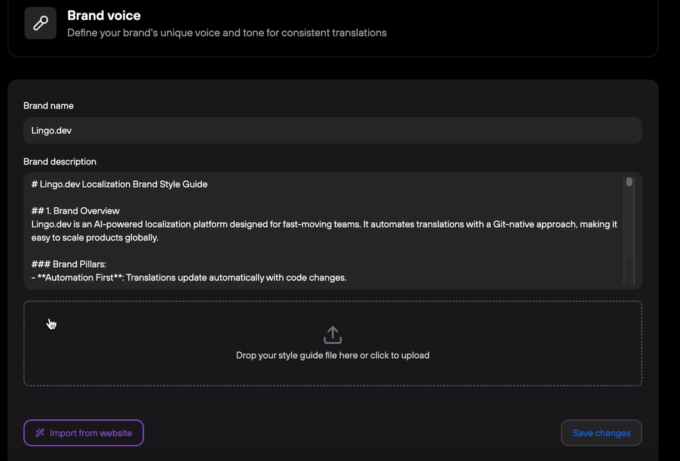Image resolution: width=680 pixels, height=461 pixels.
Task: Click the Brand voice pen icon
Action: point(40,23)
